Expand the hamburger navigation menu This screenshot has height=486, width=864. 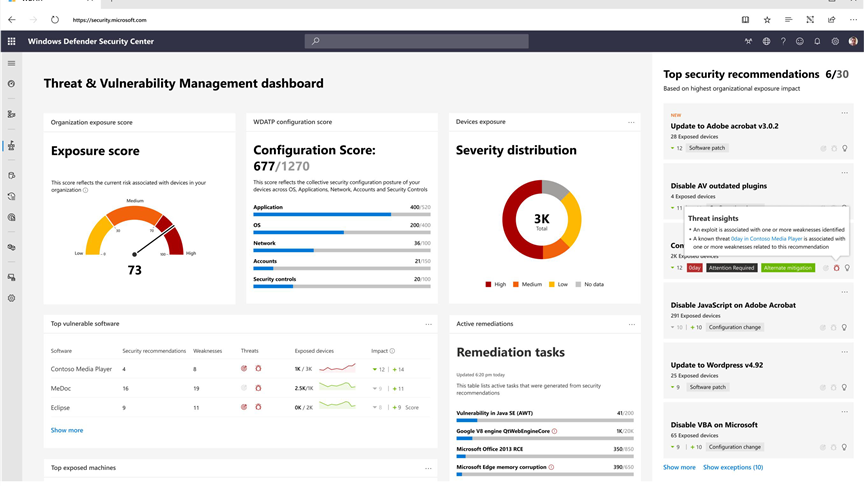(x=11, y=63)
